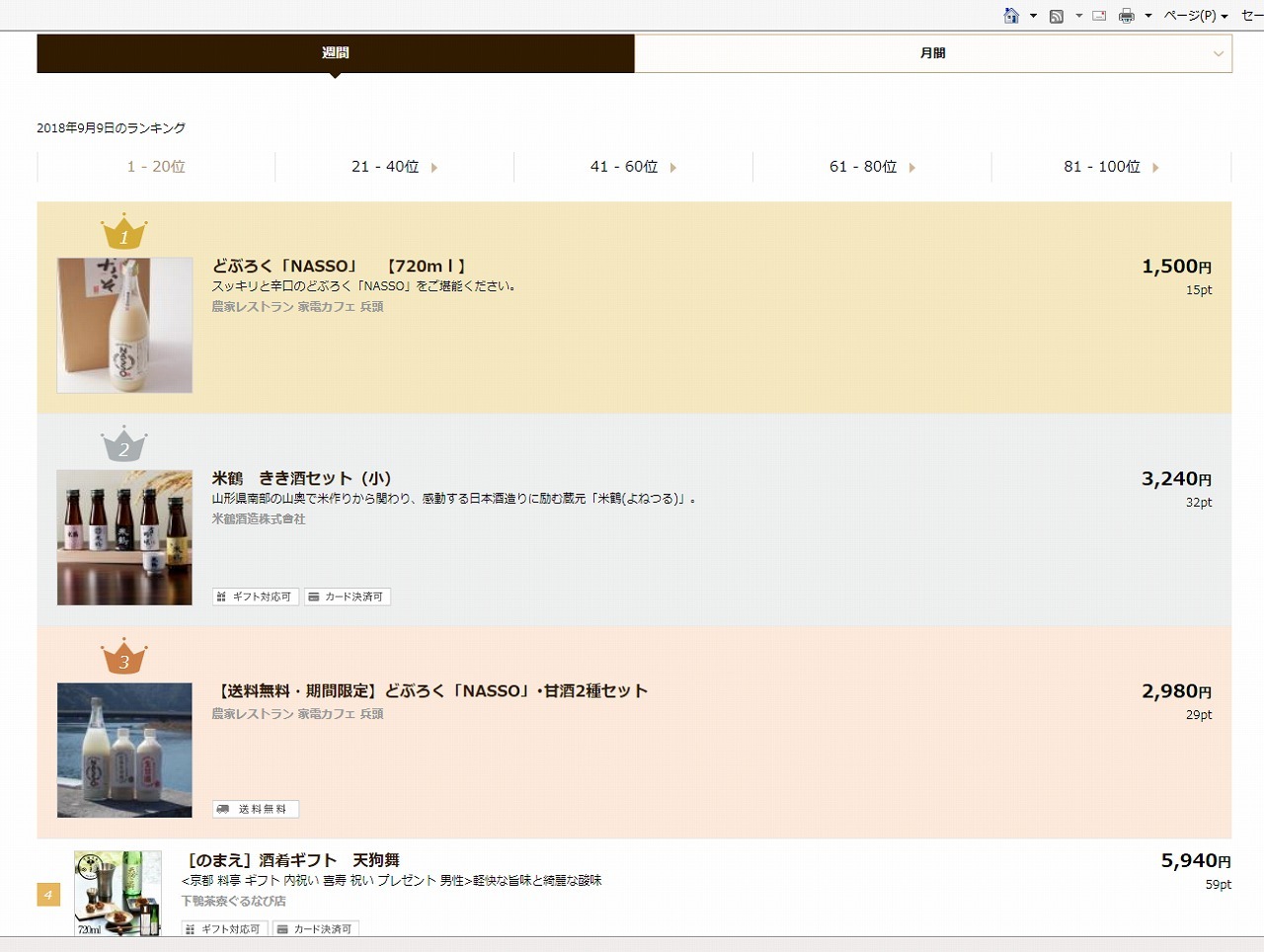
Task: Click the 送料無料 badge on rank 3
Action: pos(256,810)
